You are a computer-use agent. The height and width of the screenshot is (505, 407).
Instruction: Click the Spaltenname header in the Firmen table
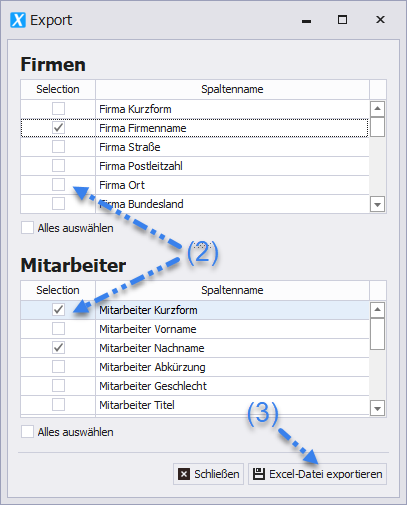coord(232,89)
